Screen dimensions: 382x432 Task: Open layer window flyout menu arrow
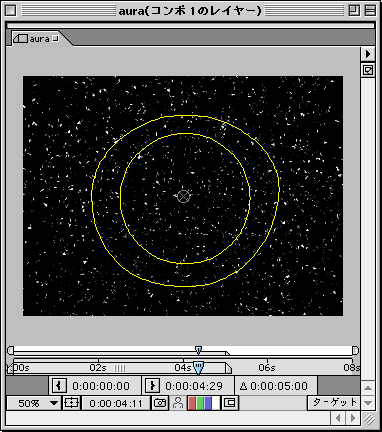coord(368,54)
